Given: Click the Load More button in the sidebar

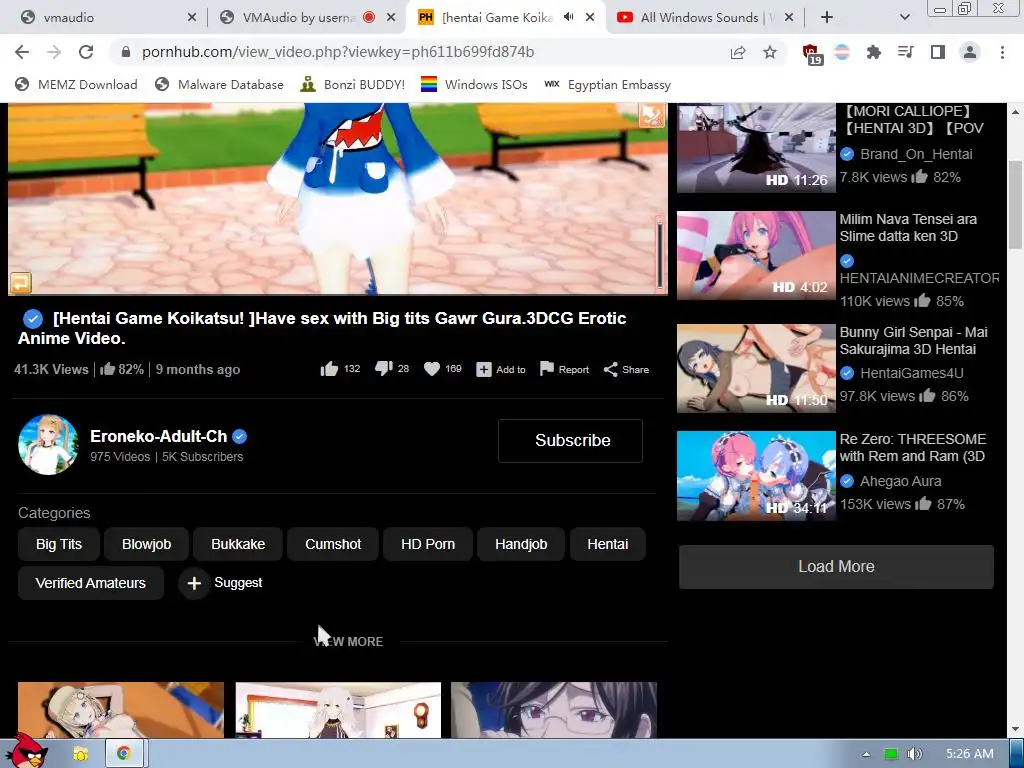Looking at the screenshot, I should click(x=836, y=567).
